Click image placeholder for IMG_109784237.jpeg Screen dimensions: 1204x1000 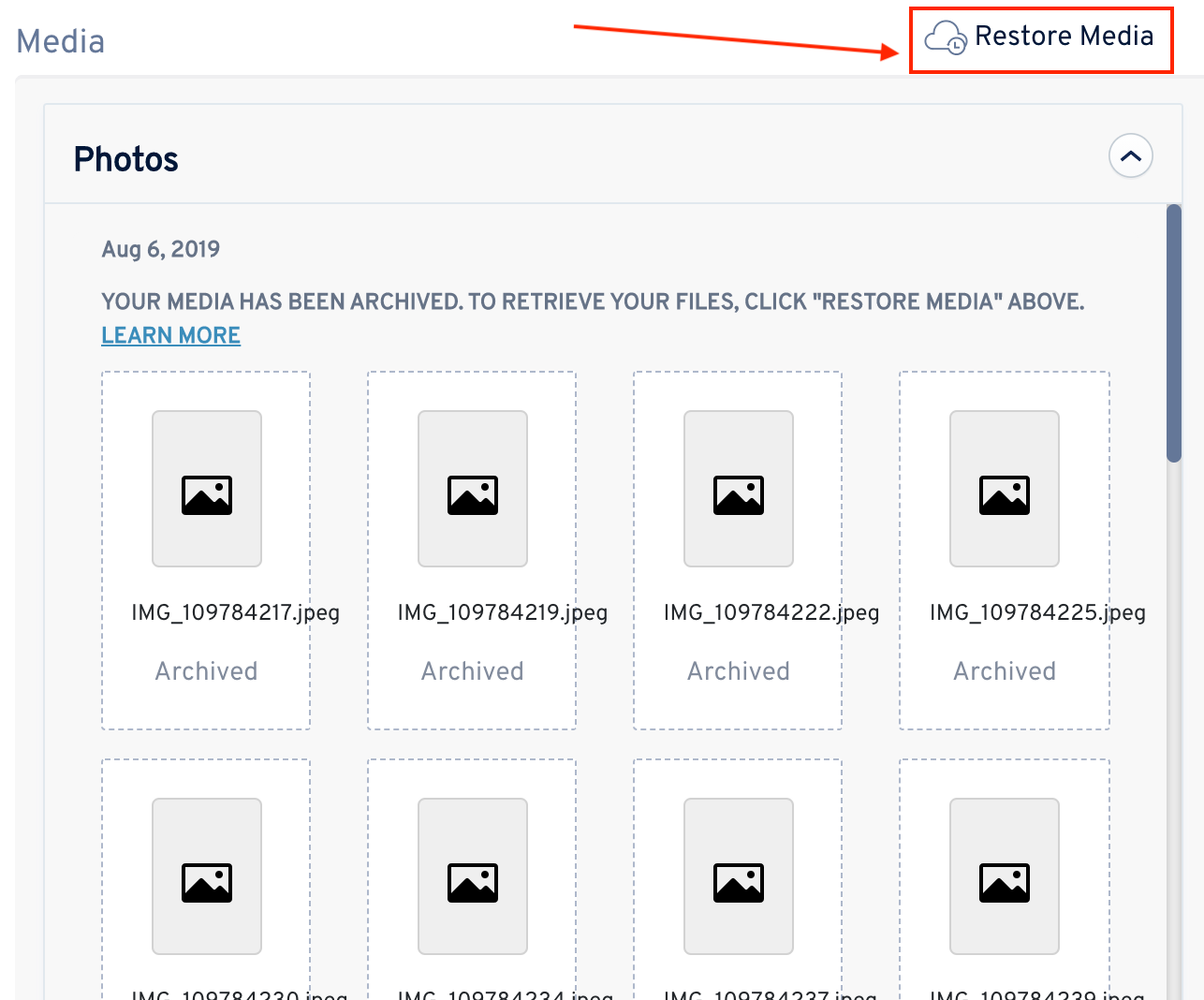739,876
